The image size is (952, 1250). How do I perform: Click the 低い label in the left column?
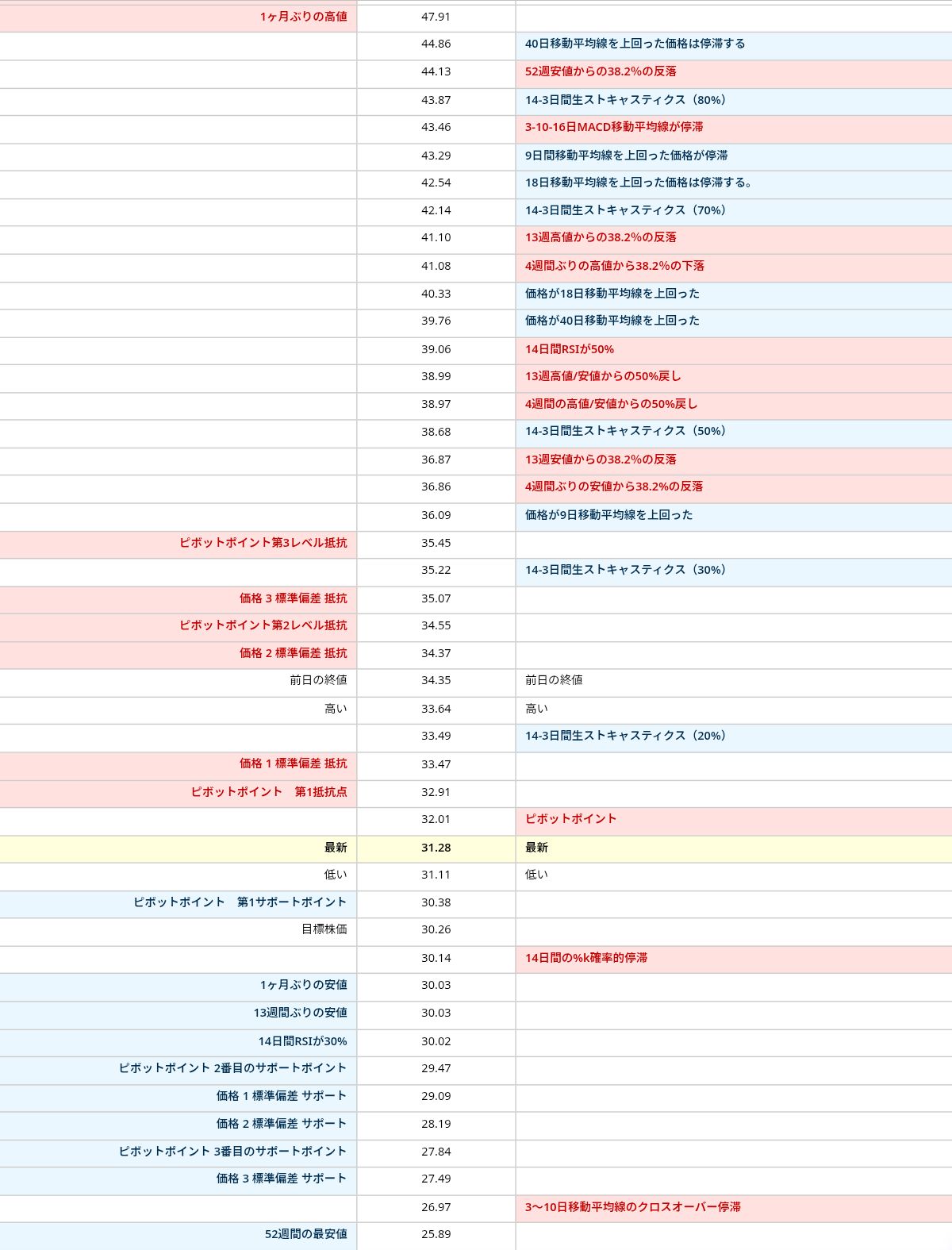coord(336,875)
